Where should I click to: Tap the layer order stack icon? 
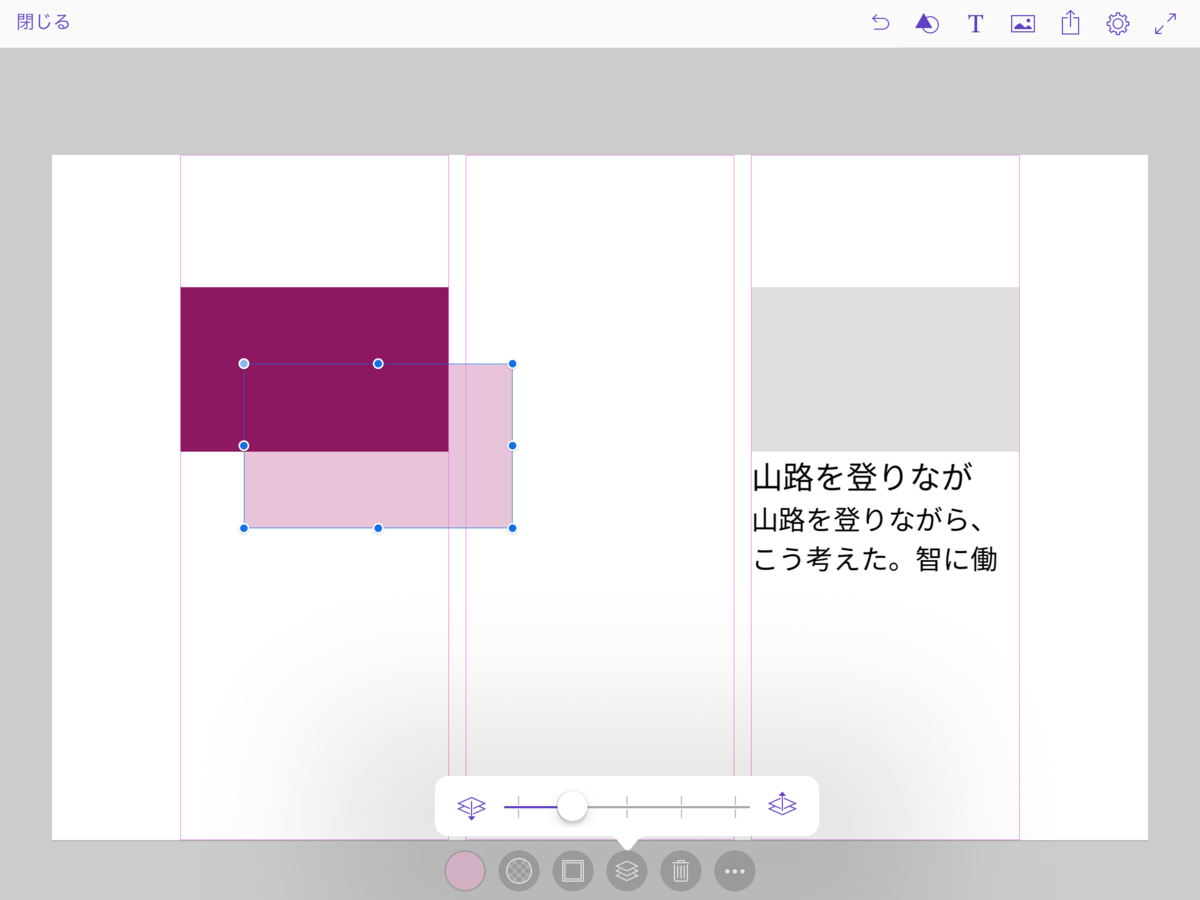click(627, 871)
